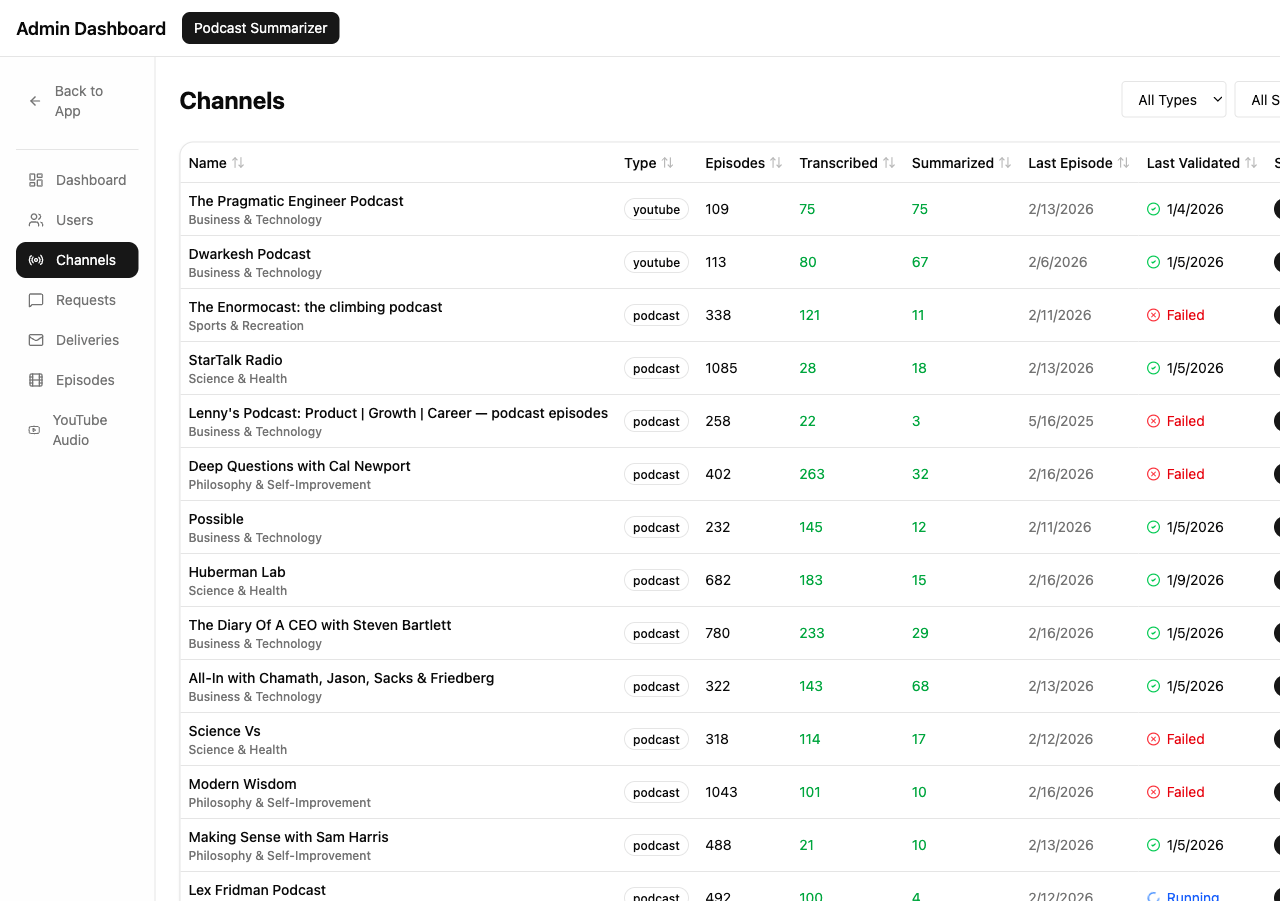1280x901 pixels.
Task: Click the Episodes list icon
Action: (x=36, y=380)
